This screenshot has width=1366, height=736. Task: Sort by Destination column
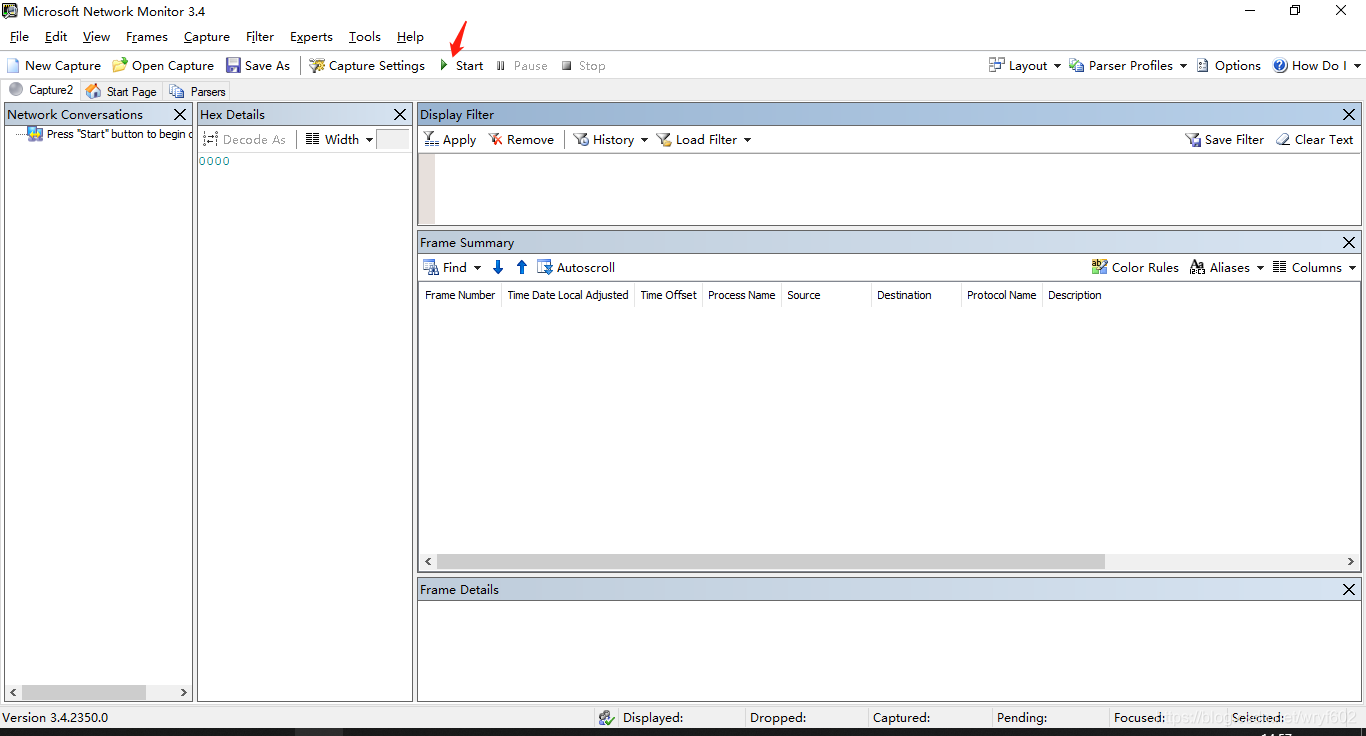tap(916, 295)
